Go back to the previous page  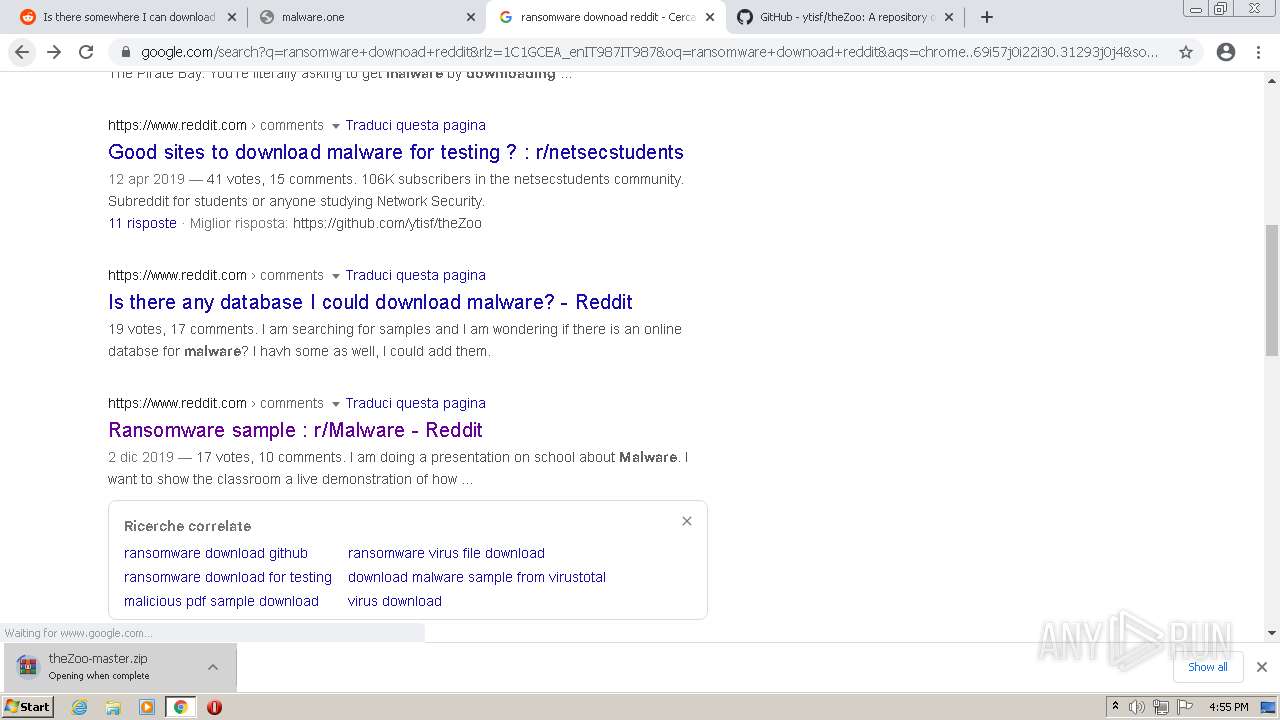(22, 52)
